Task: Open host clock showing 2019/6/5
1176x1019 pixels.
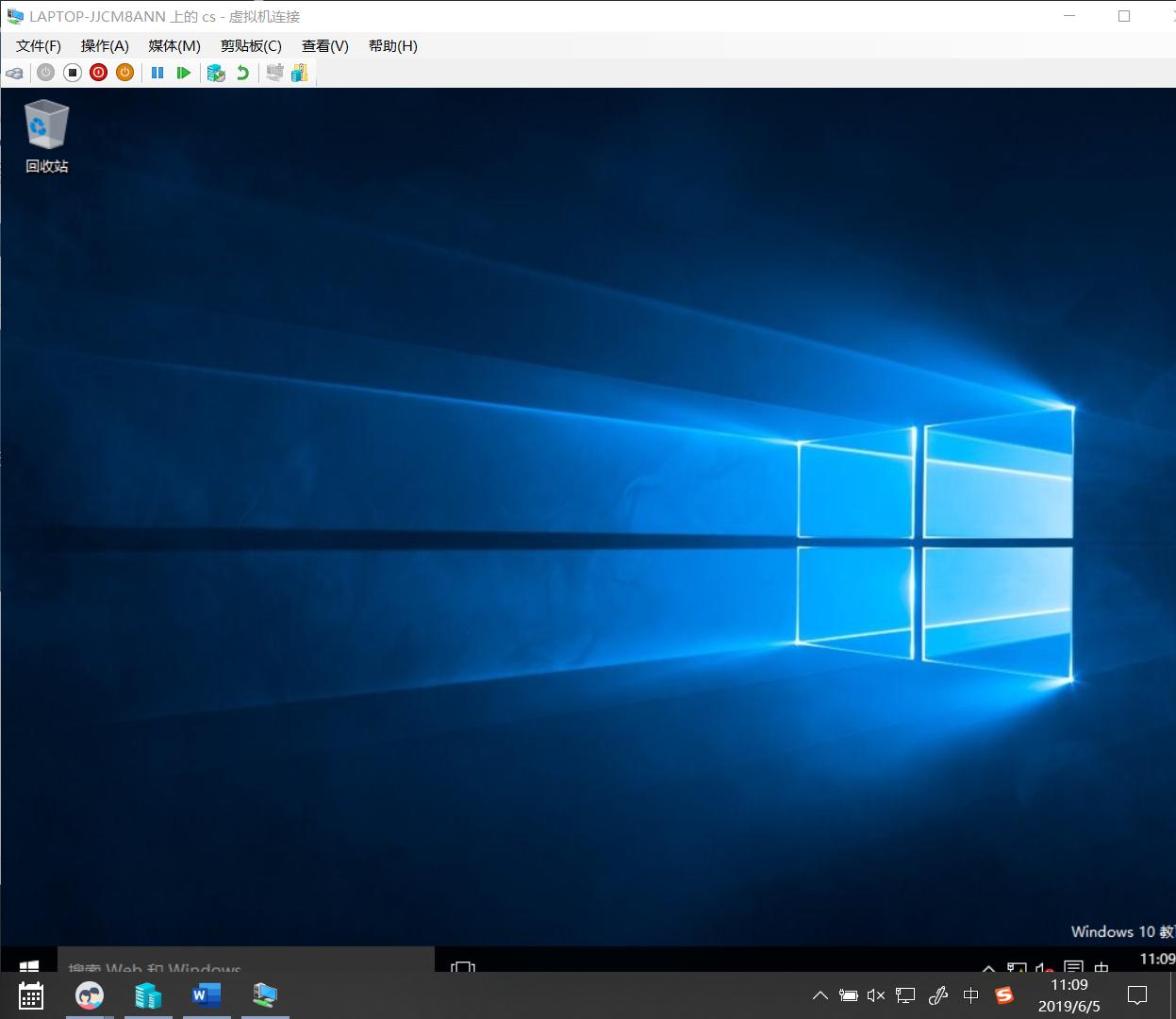Action: point(1069,995)
